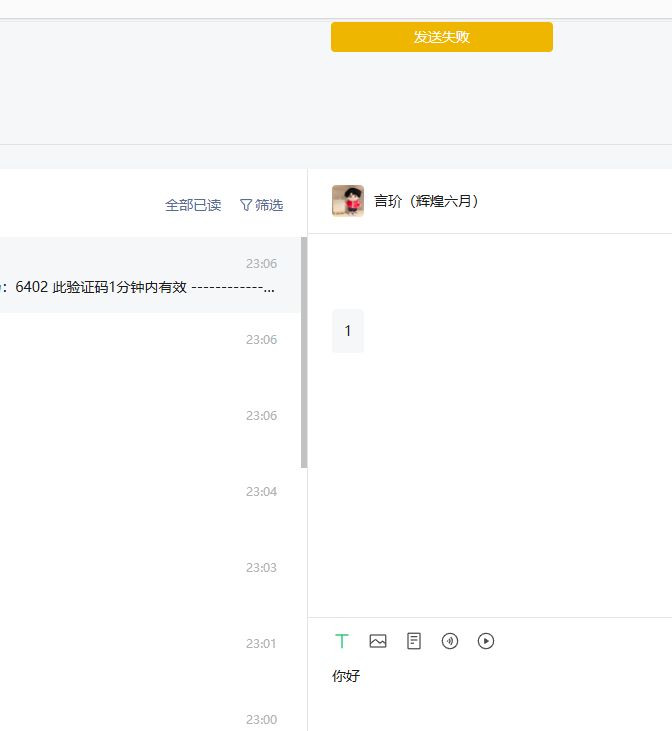Select the text message icon
This screenshot has height=731, width=672.
coord(342,641)
